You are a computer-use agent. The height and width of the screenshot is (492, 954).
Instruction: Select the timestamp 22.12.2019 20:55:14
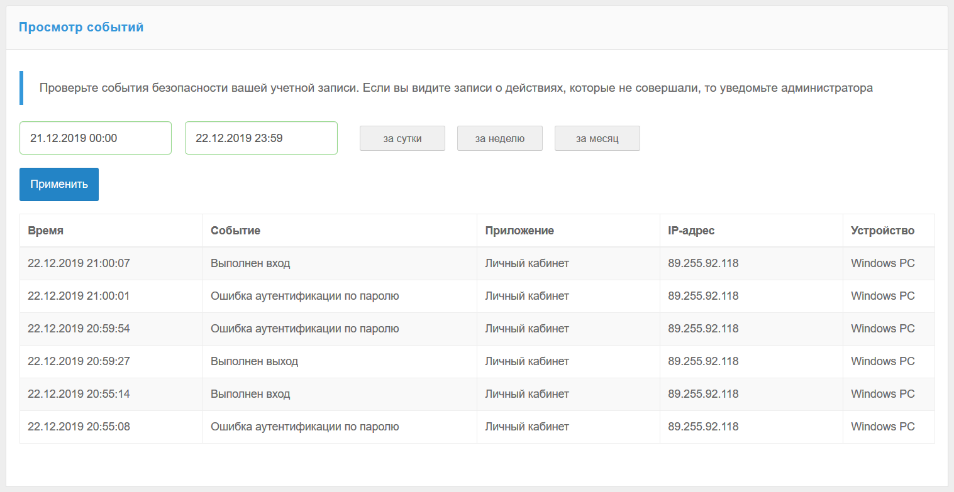[x=79, y=394]
